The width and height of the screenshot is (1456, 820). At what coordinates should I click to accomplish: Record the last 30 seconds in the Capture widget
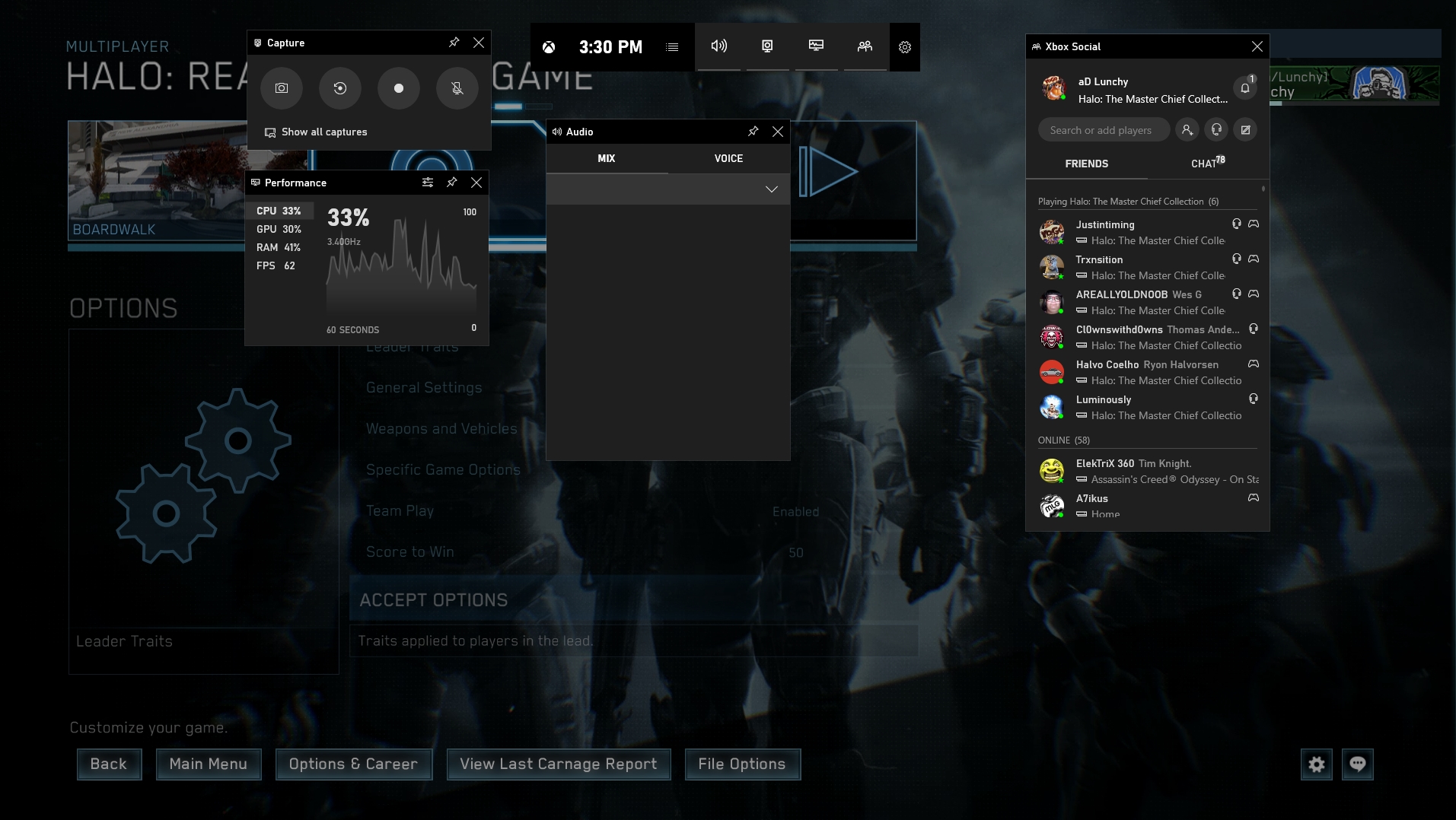tap(340, 88)
